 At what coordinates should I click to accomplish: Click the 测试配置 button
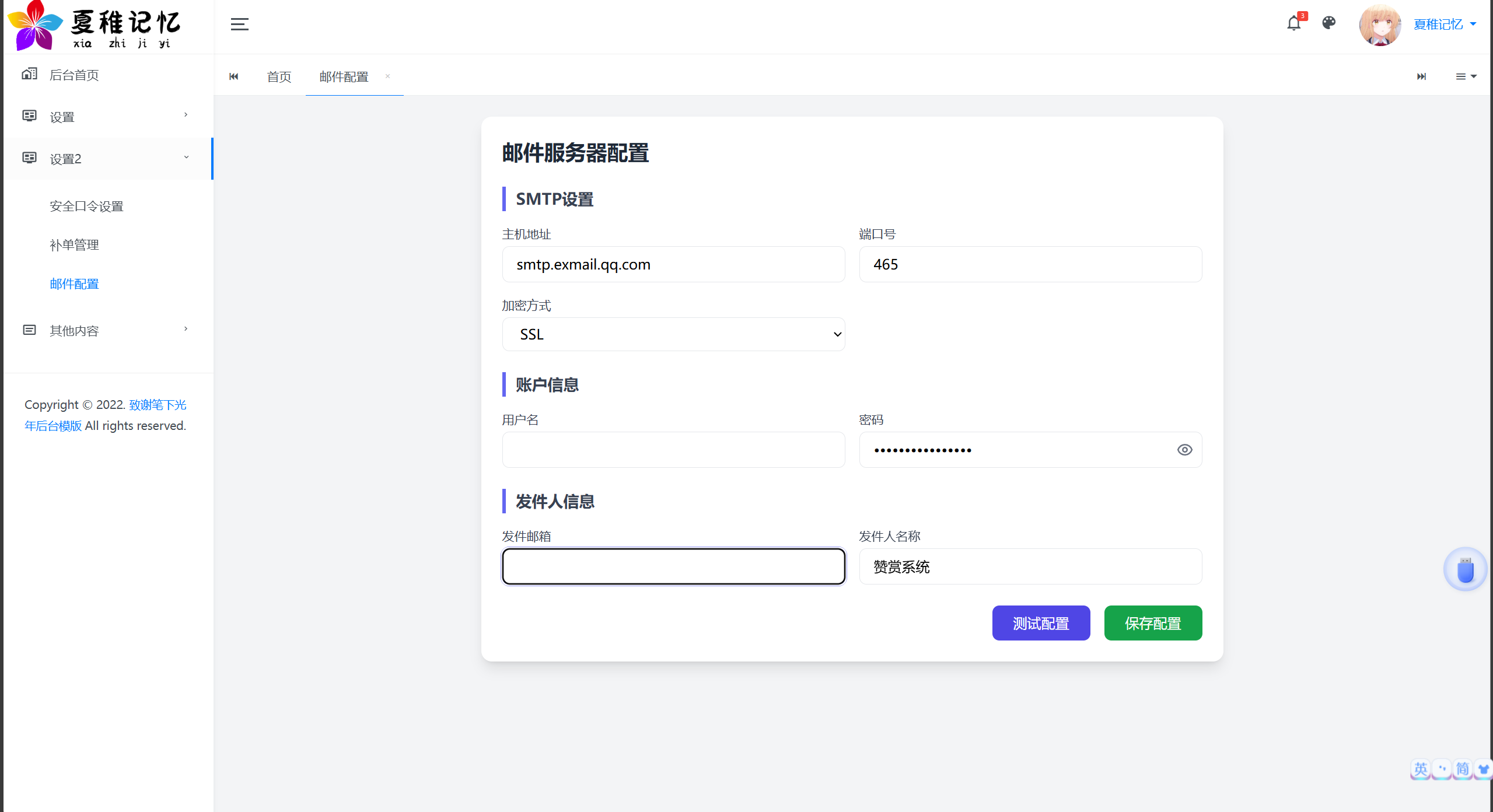1040,623
